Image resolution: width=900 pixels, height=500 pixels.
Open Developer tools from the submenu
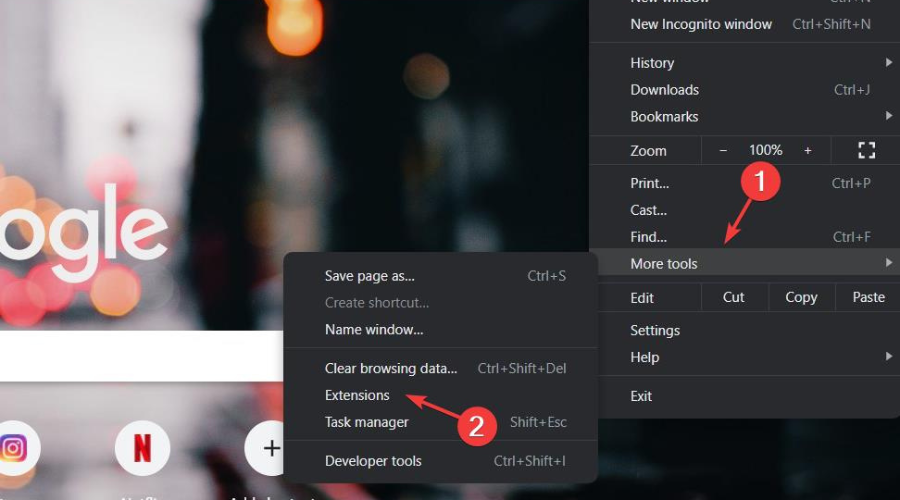(440, 461)
